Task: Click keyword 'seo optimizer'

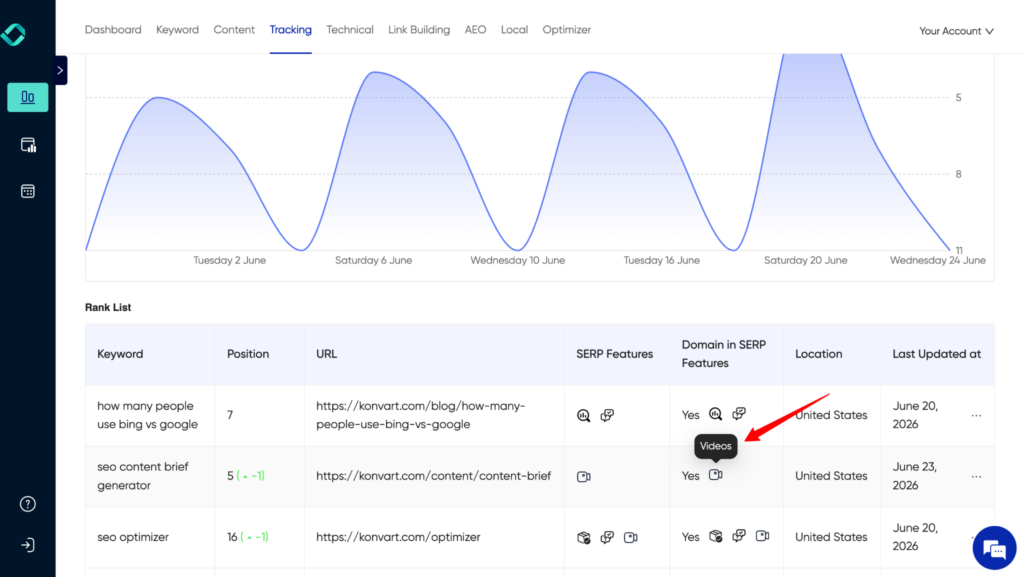Action: 133,537
